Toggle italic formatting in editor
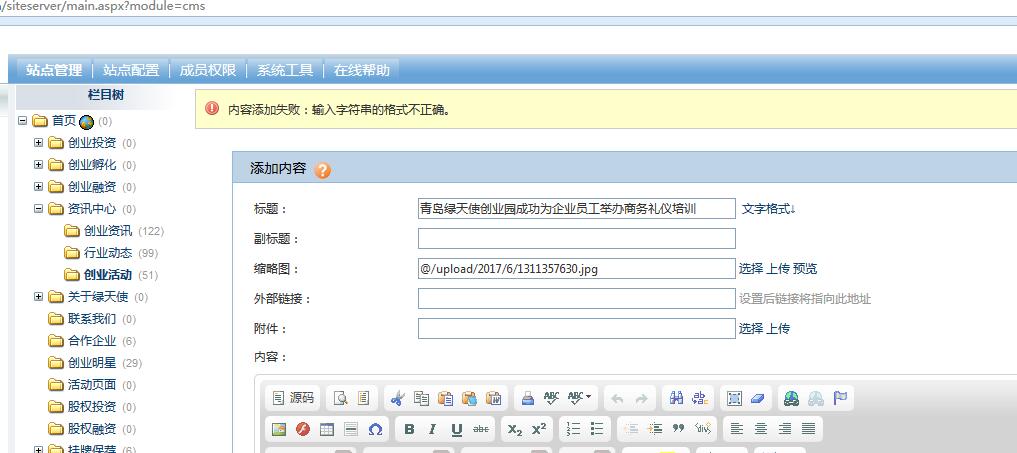This screenshot has width=1017, height=453. [432, 429]
